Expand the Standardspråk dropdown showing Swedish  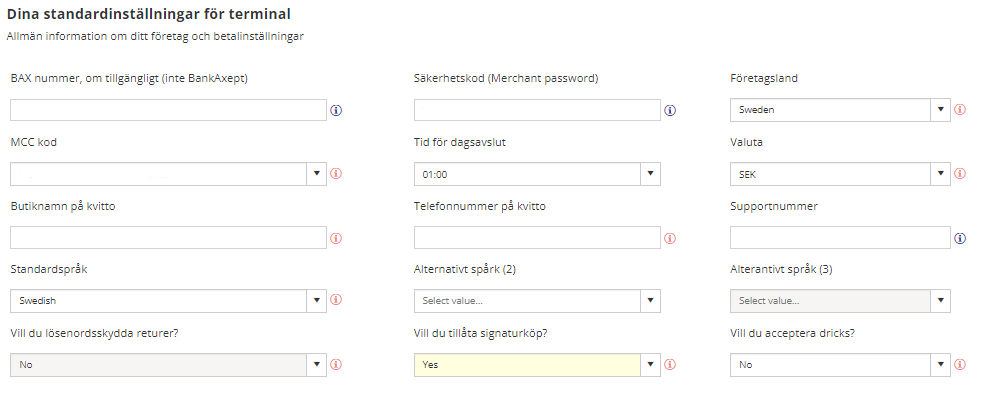click(x=168, y=301)
